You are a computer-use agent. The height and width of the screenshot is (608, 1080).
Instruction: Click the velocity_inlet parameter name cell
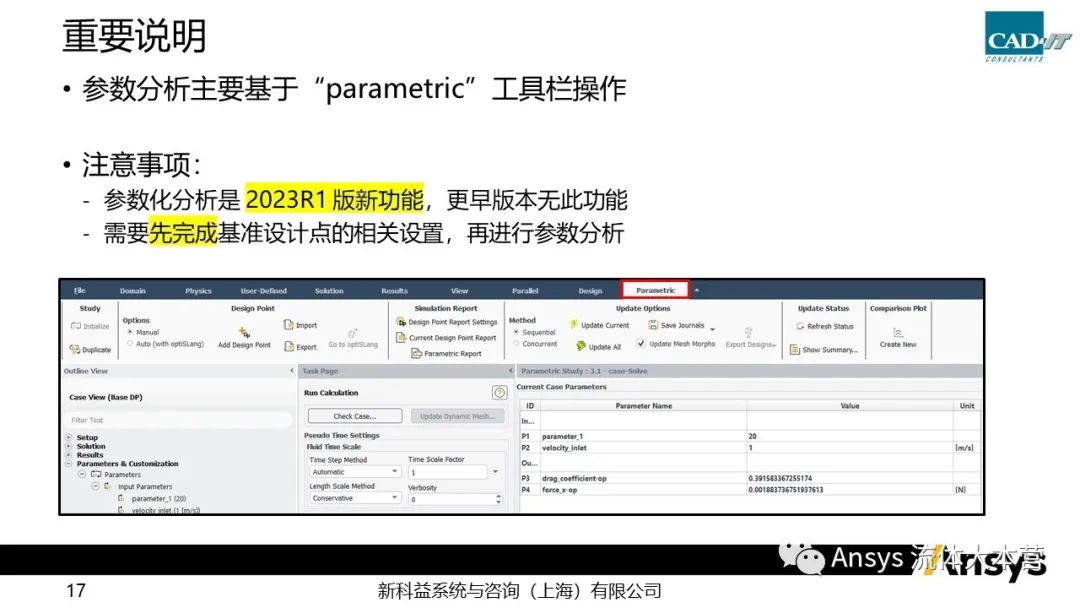point(643,448)
